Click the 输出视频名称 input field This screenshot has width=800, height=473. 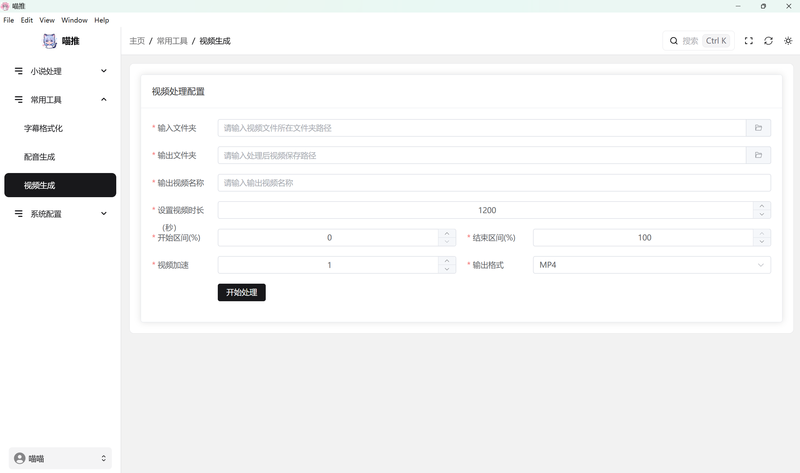coord(494,183)
